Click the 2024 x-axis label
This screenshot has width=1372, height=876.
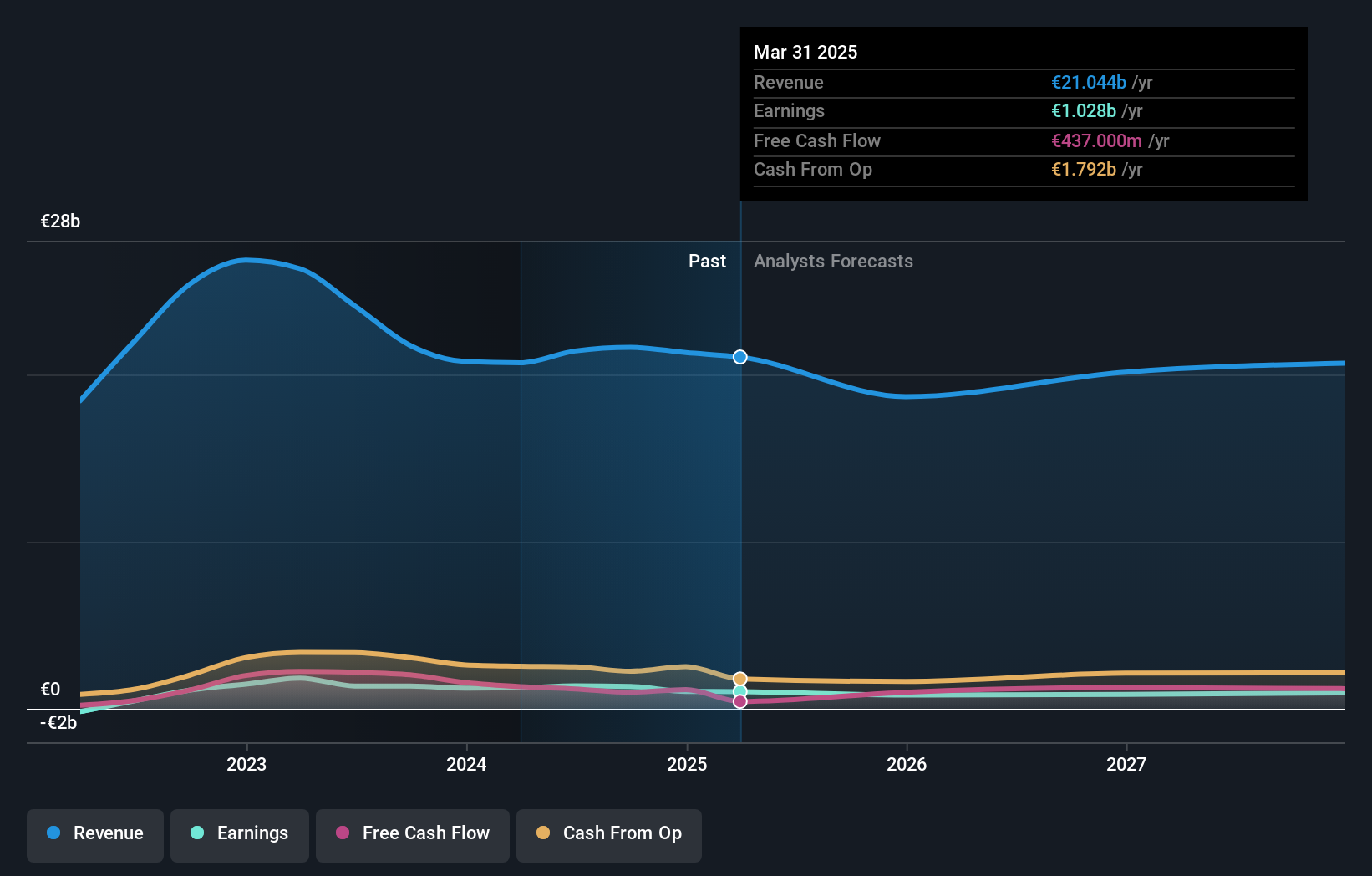click(466, 764)
